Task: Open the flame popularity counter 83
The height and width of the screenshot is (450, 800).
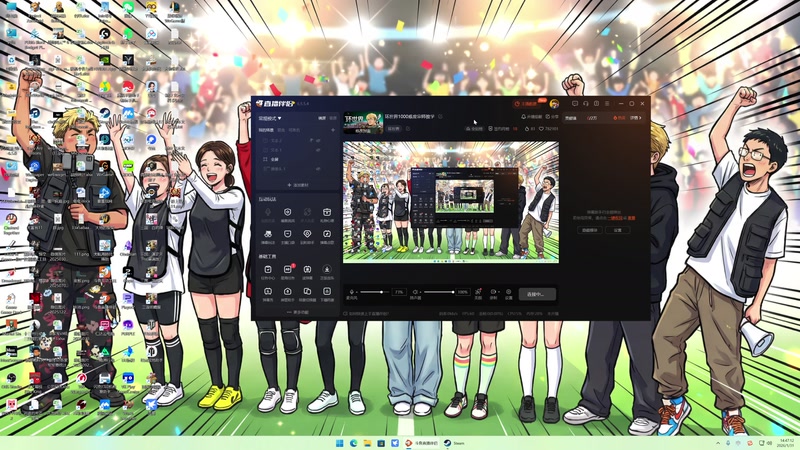Action: click(530, 129)
